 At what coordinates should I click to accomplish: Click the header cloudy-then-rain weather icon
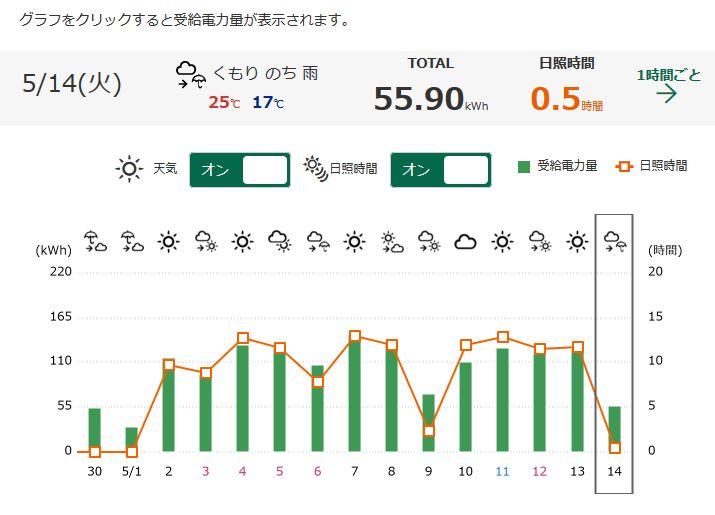pyautogui.click(x=191, y=75)
